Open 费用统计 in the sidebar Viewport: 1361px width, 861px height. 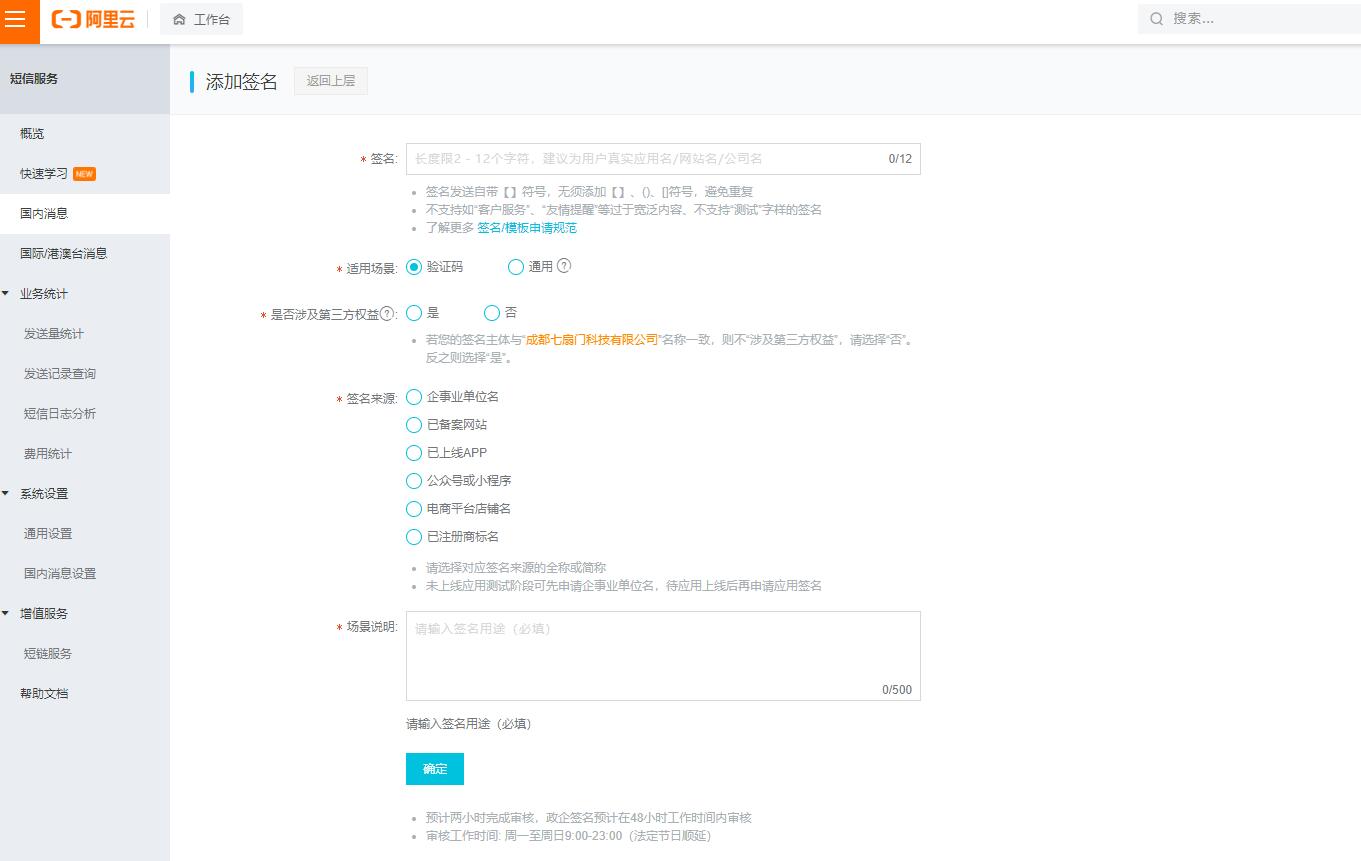coord(85,454)
